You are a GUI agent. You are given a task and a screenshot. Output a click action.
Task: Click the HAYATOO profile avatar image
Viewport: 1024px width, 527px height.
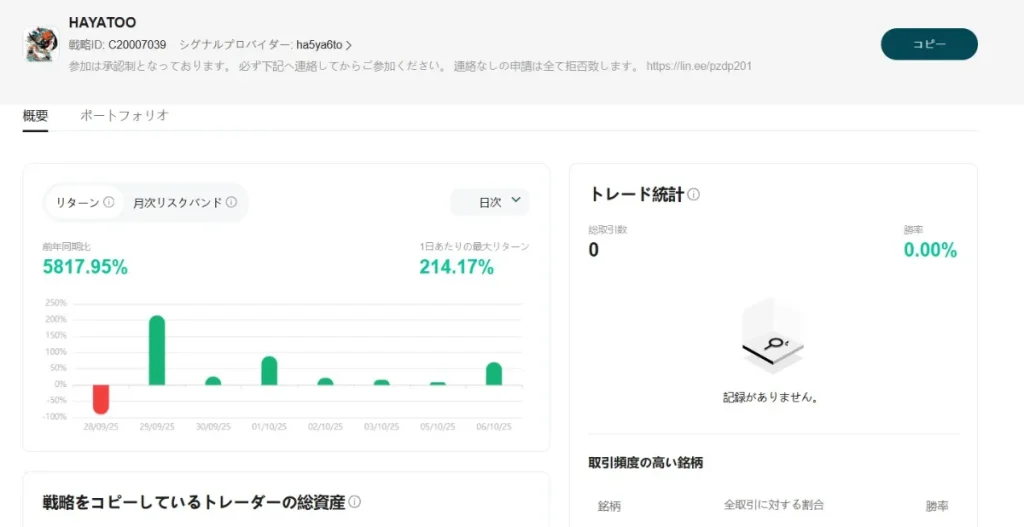click(x=41, y=44)
